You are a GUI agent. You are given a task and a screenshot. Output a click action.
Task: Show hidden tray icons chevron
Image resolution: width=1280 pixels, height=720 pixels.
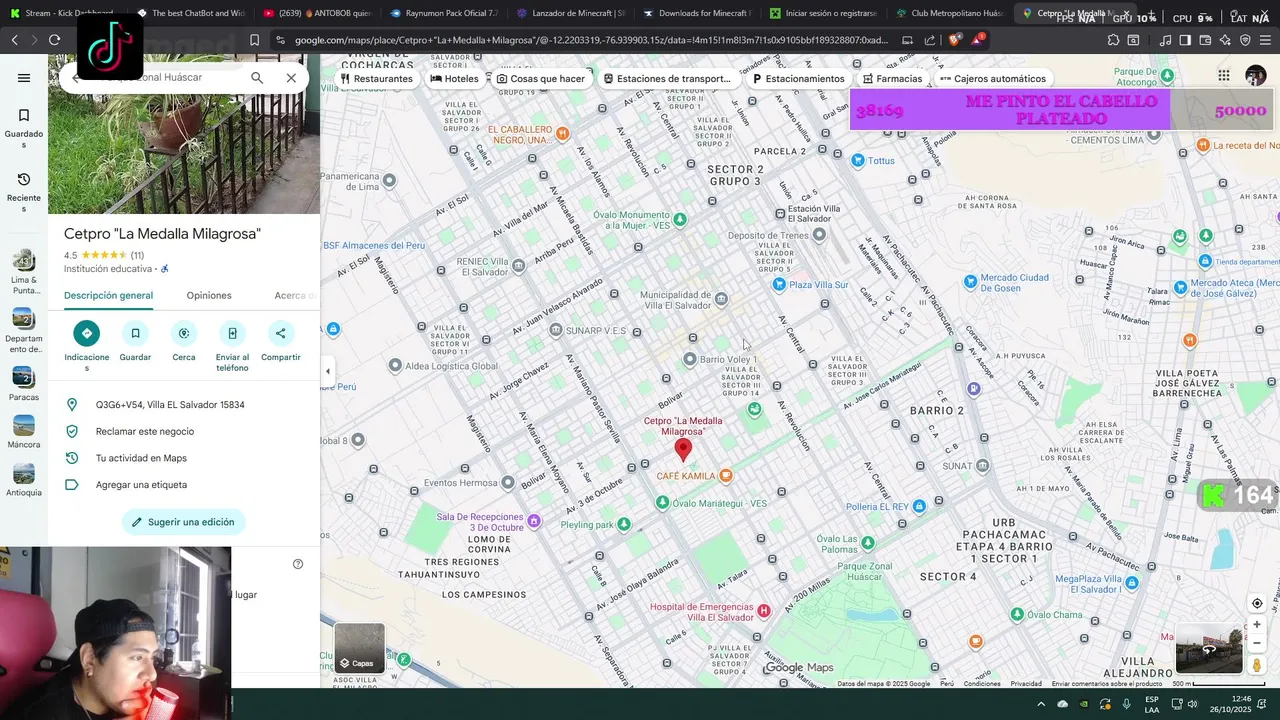tap(1041, 704)
